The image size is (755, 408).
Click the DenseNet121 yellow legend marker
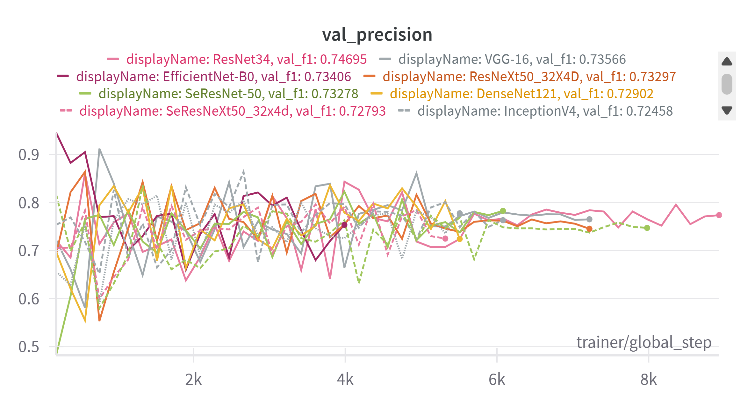tap(376, 93)
